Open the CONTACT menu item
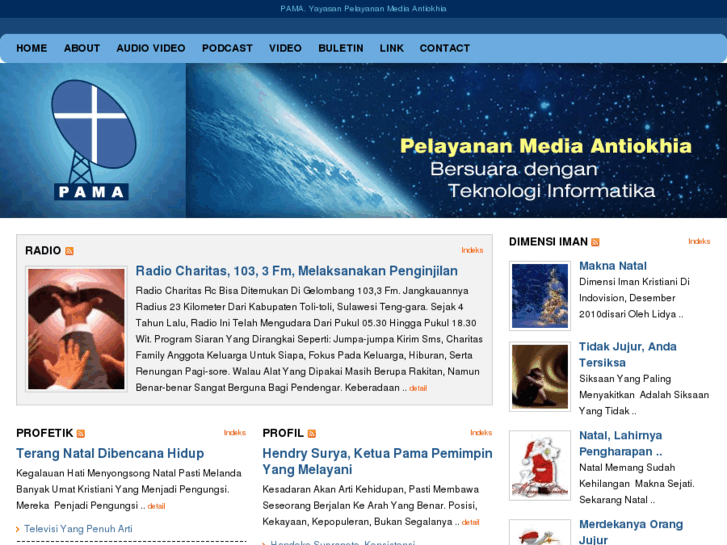727x545 pixels. pos(445,48)
